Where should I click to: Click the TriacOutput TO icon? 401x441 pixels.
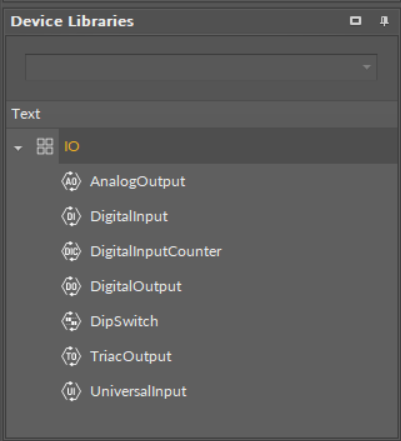click(71, 356)
